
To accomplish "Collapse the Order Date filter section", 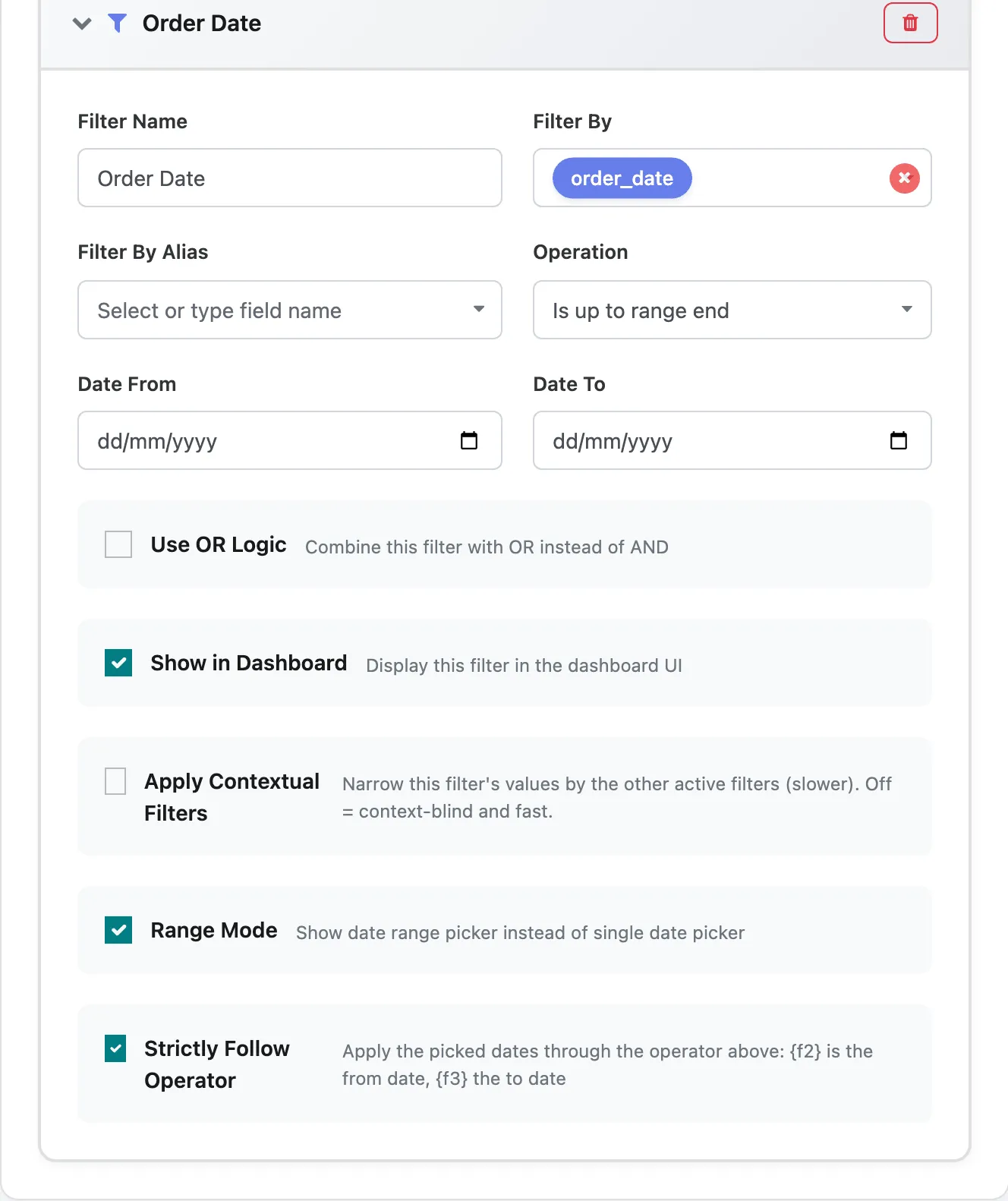I will click(82, 24).
